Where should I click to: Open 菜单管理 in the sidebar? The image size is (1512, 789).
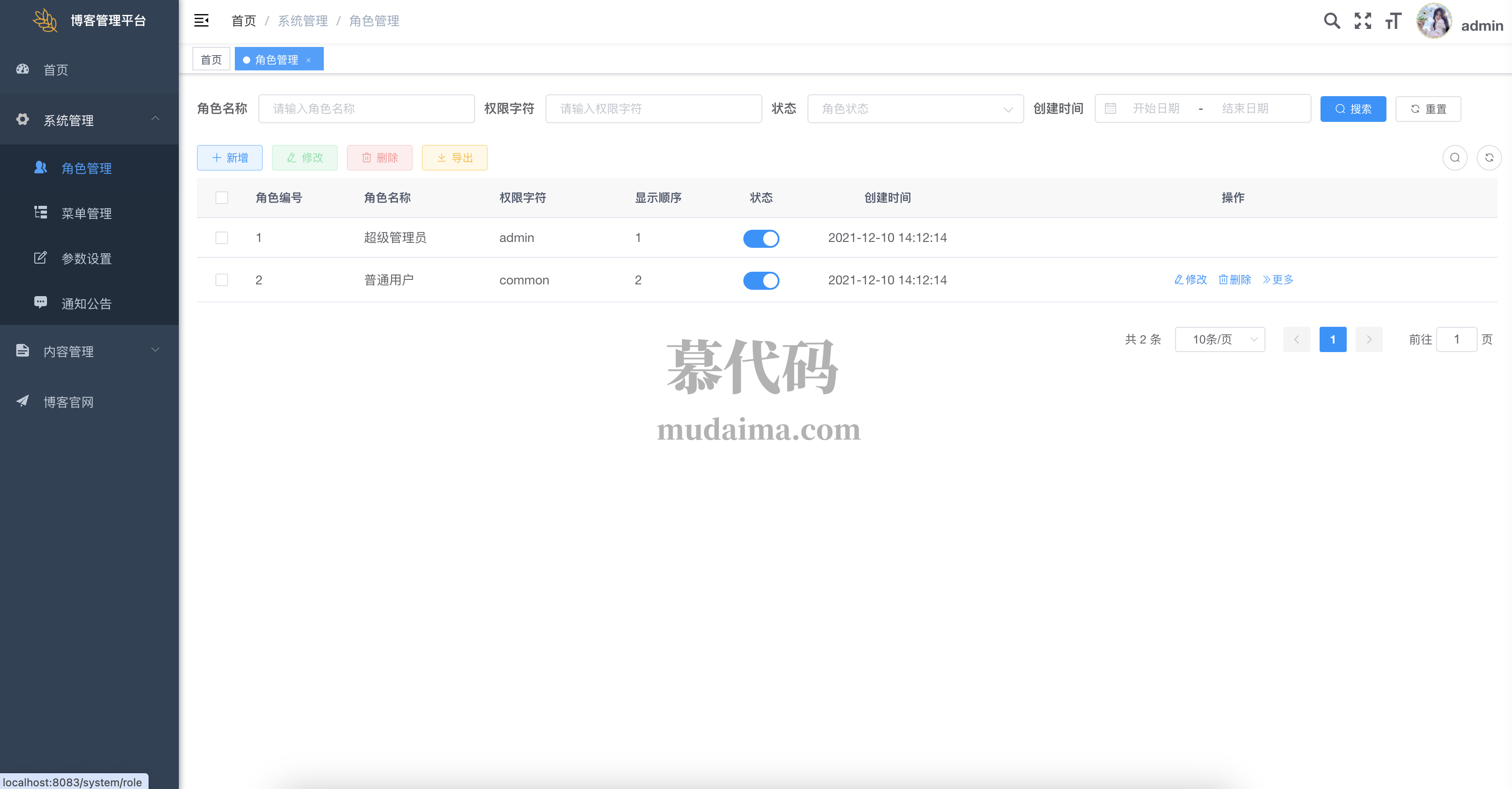(x=86, y=213)
